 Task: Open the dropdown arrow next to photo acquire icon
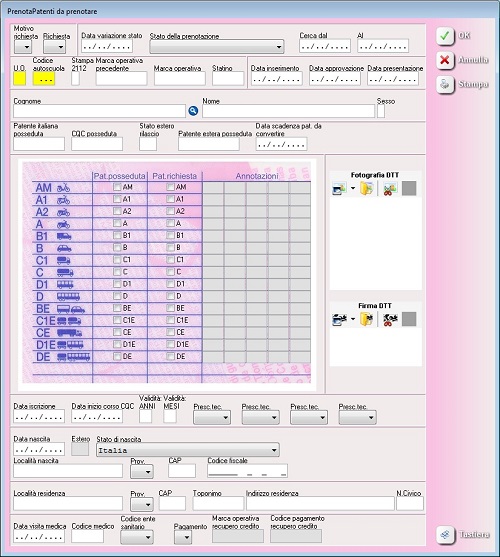point(353,188)
